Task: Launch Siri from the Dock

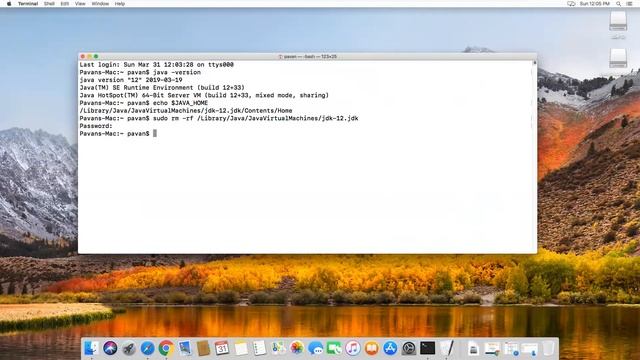Action: [x=110, y=348]
